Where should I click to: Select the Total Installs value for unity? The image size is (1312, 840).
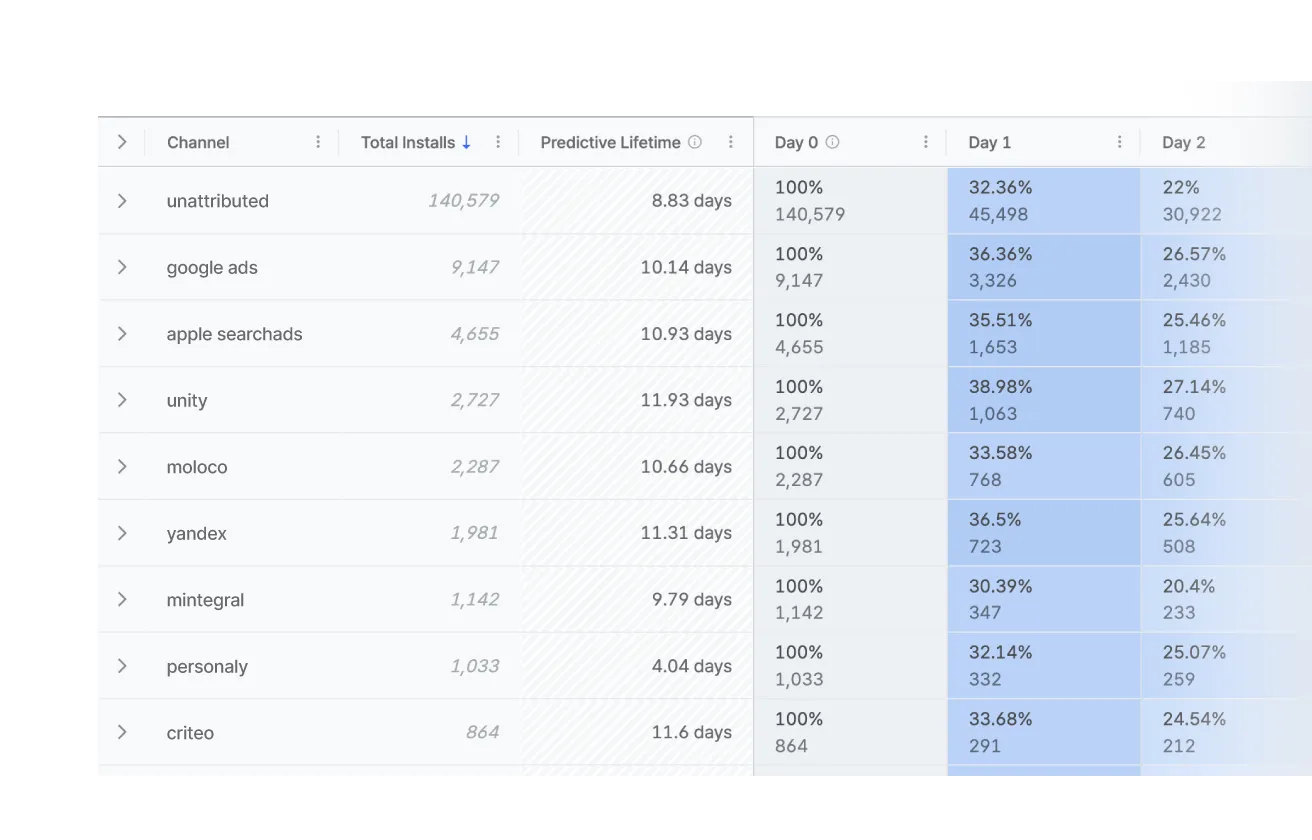point(474,399)
